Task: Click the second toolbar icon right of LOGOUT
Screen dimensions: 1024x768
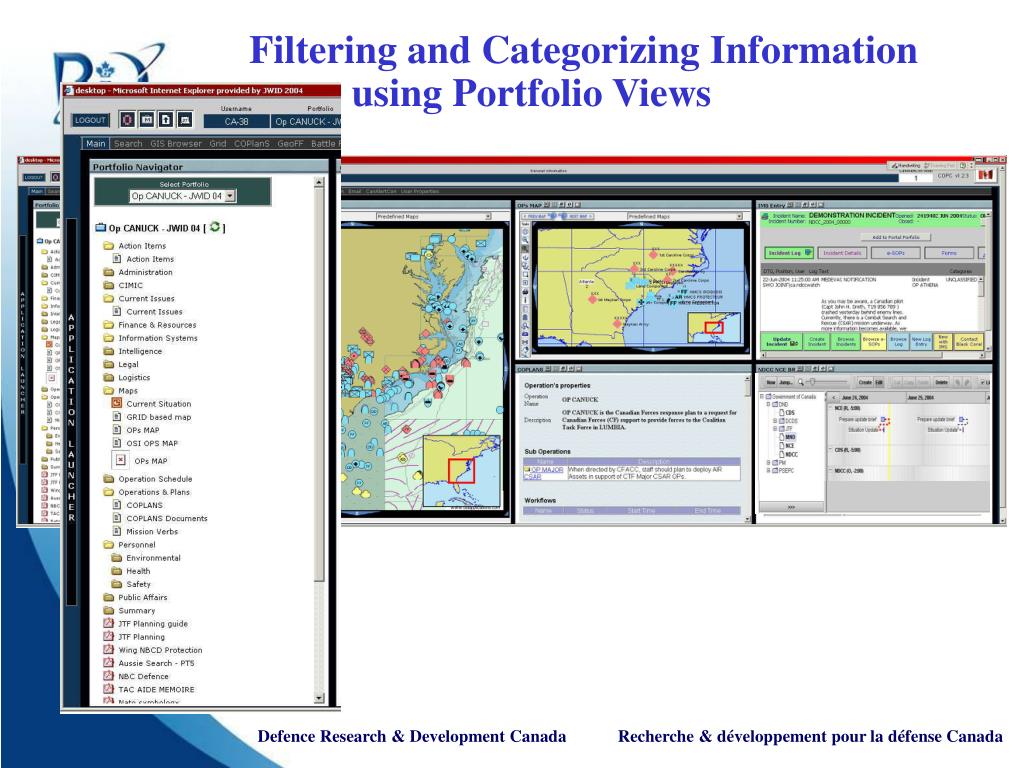Action: (147, 120)
